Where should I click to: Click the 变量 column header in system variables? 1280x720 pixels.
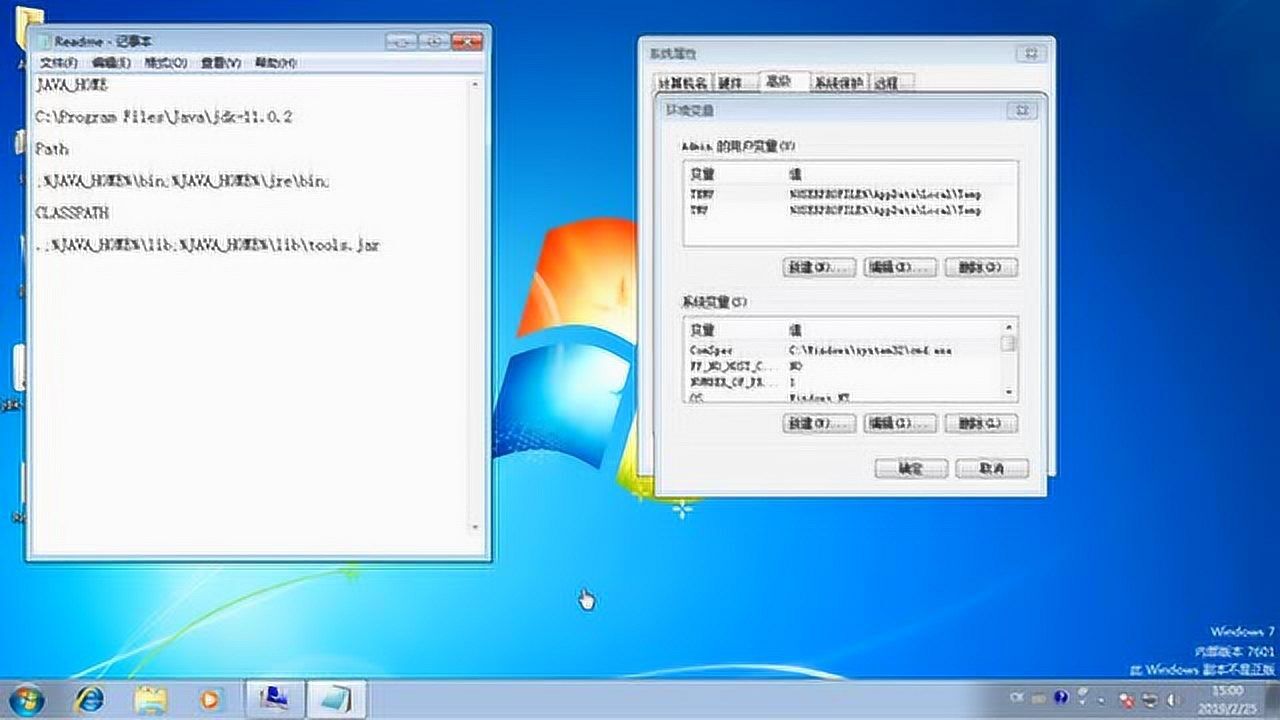(736, 330)
